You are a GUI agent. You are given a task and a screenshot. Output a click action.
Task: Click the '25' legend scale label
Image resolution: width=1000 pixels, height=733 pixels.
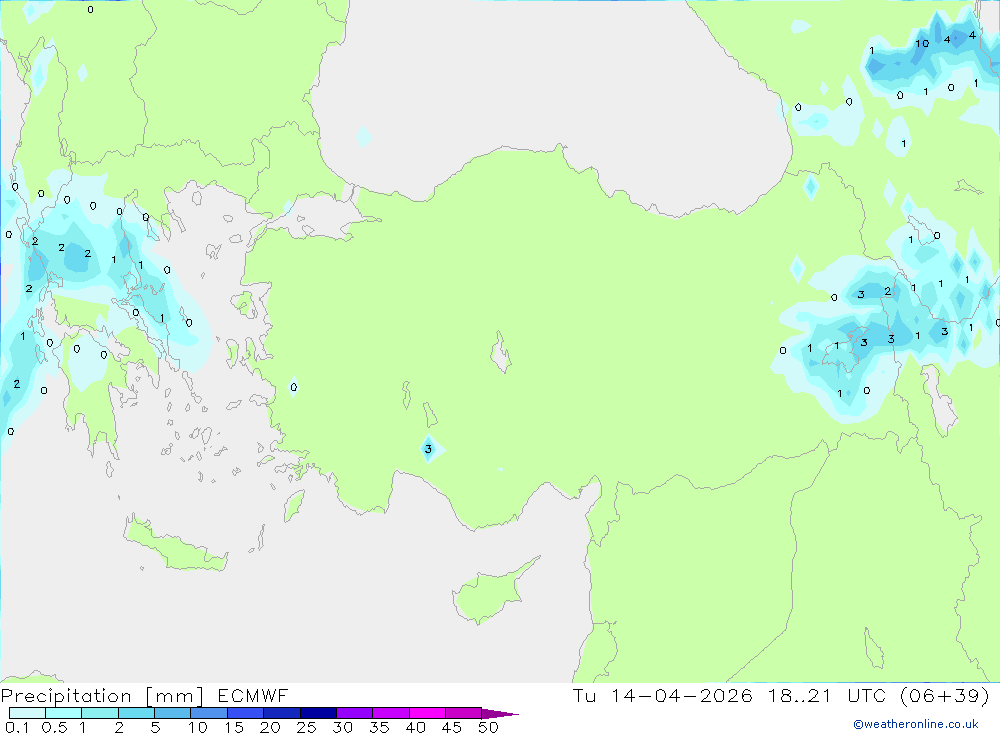(x=306, y=727)
